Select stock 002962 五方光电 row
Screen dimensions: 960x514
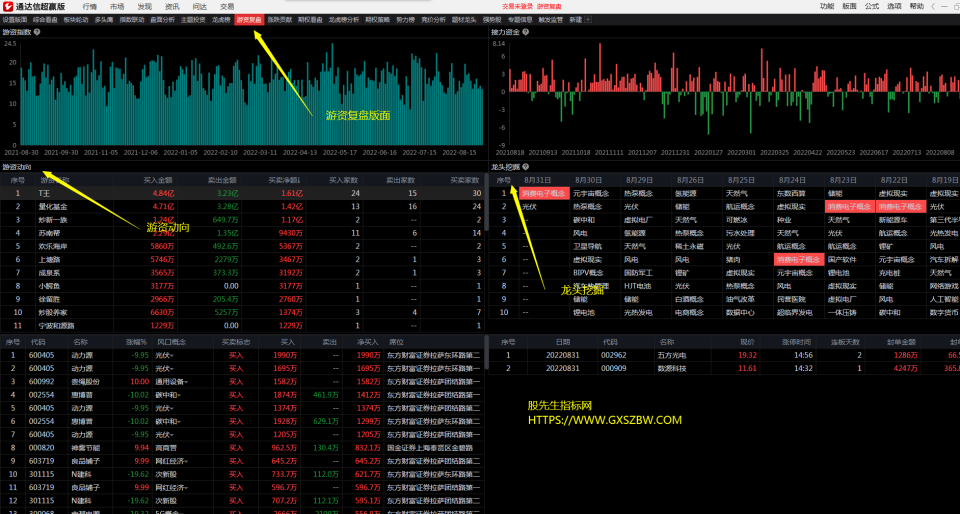[x=725, y=356]
